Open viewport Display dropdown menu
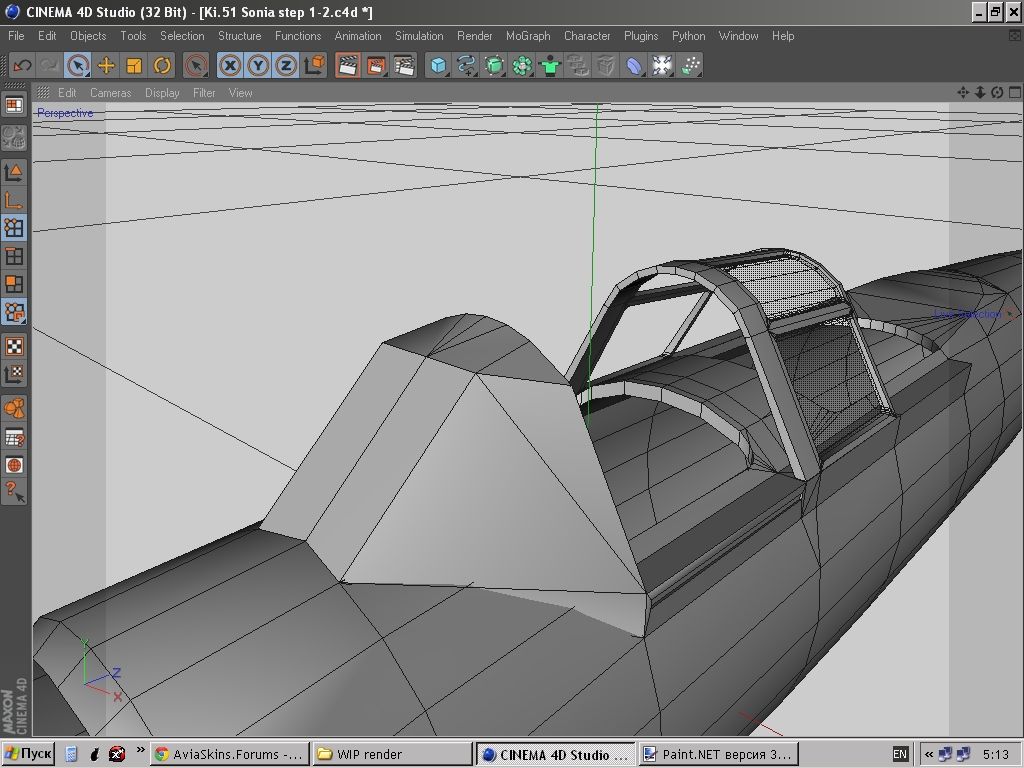 point(162,93)
